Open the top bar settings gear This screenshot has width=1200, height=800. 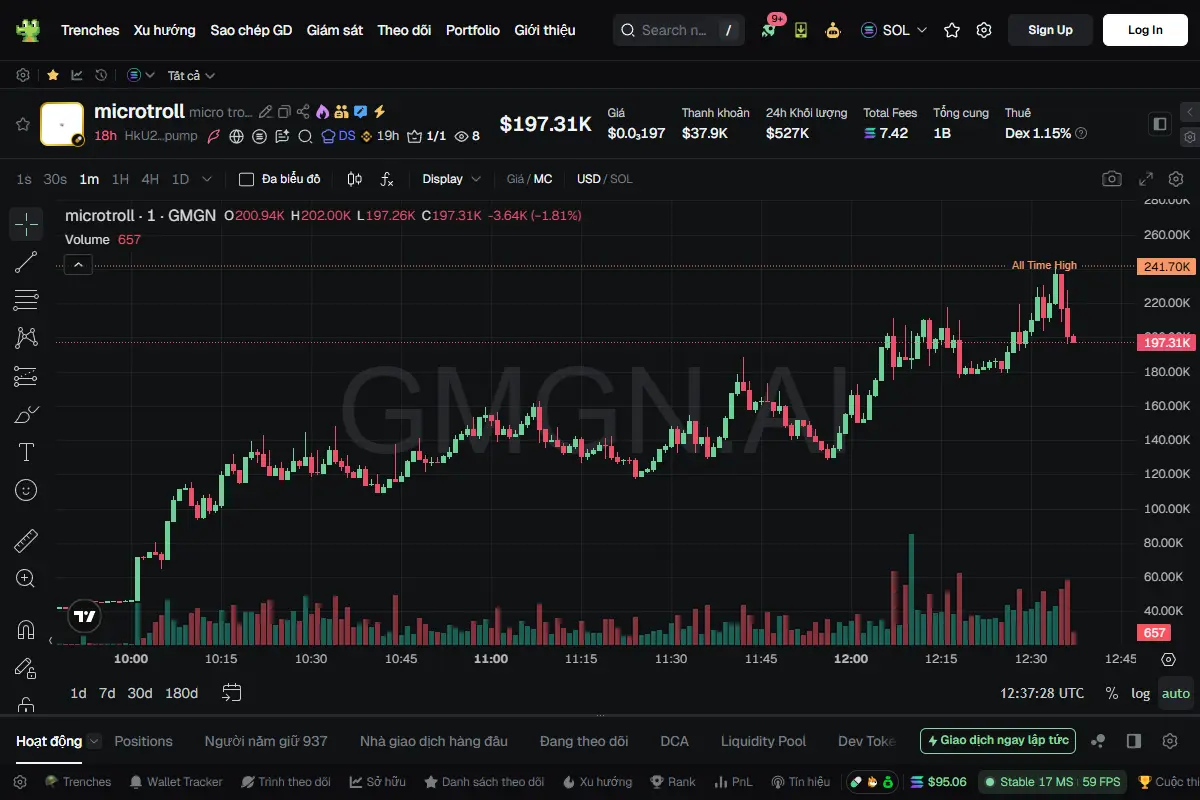coord(984,30)
